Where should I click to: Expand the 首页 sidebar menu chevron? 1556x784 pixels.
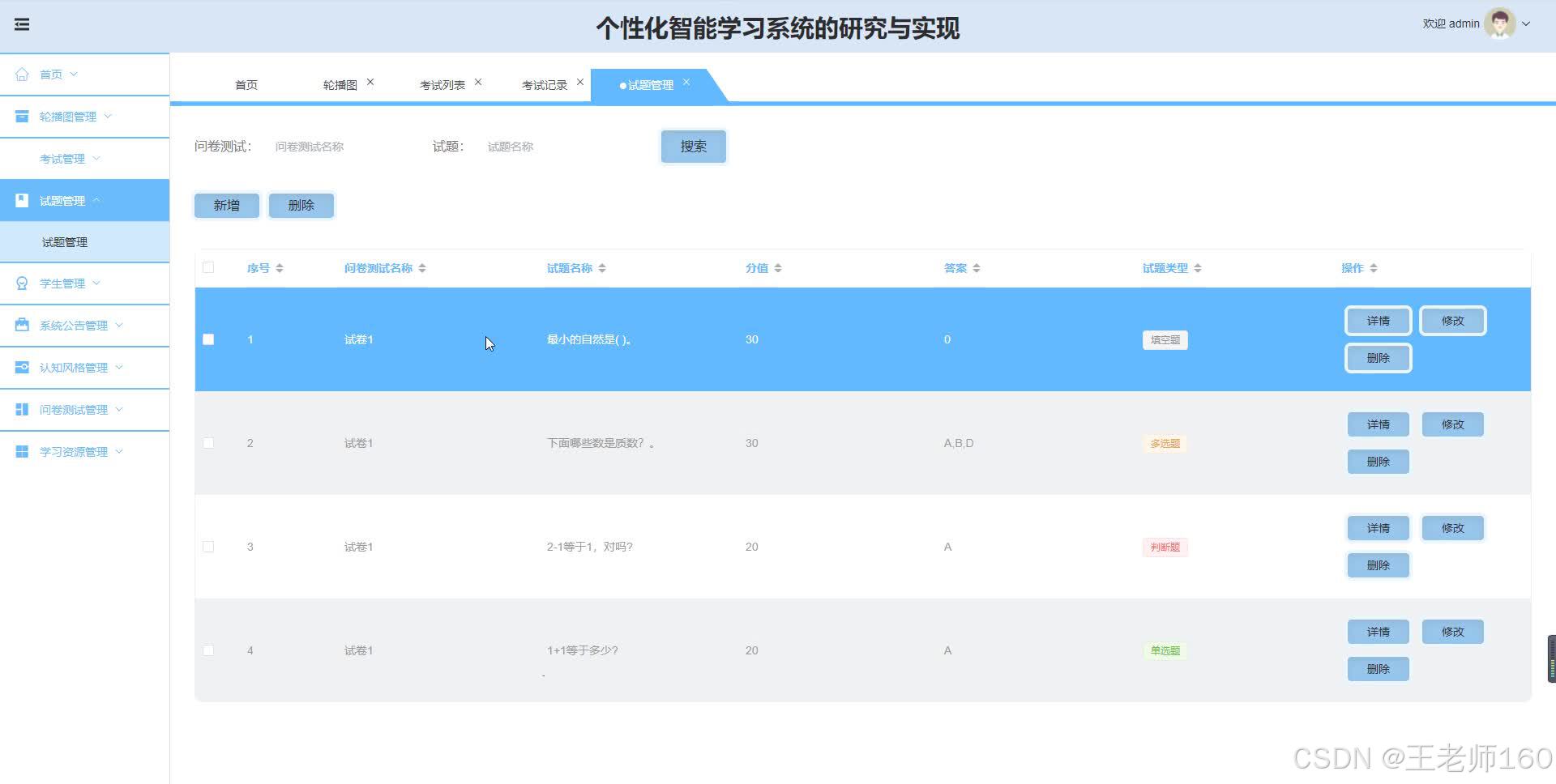(x=74, y=74)
